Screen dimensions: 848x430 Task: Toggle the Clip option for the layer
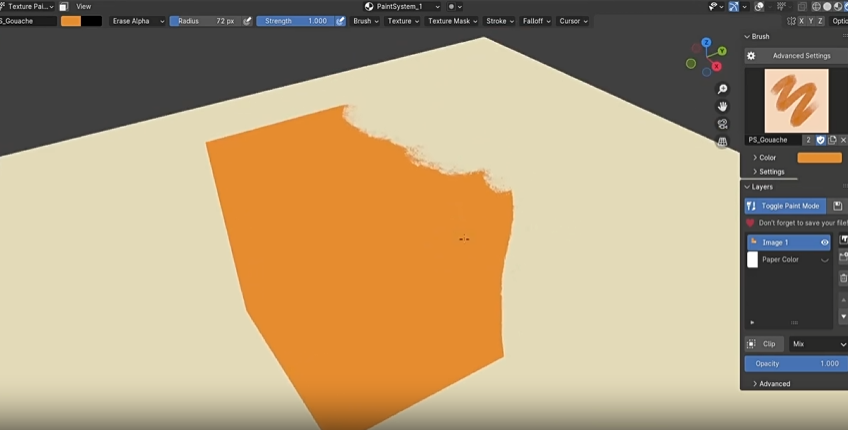point(764,344)
